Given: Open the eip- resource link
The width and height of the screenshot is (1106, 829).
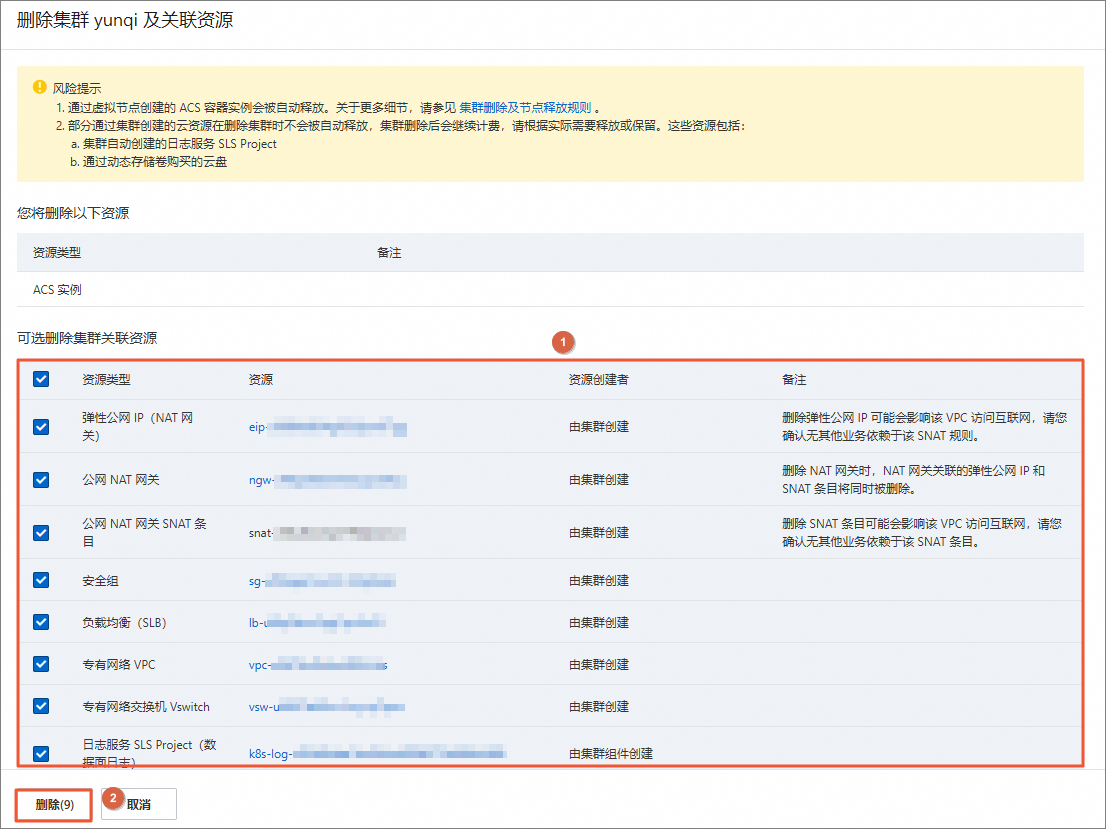Looking at the screenshot, I should coord(327,427).
